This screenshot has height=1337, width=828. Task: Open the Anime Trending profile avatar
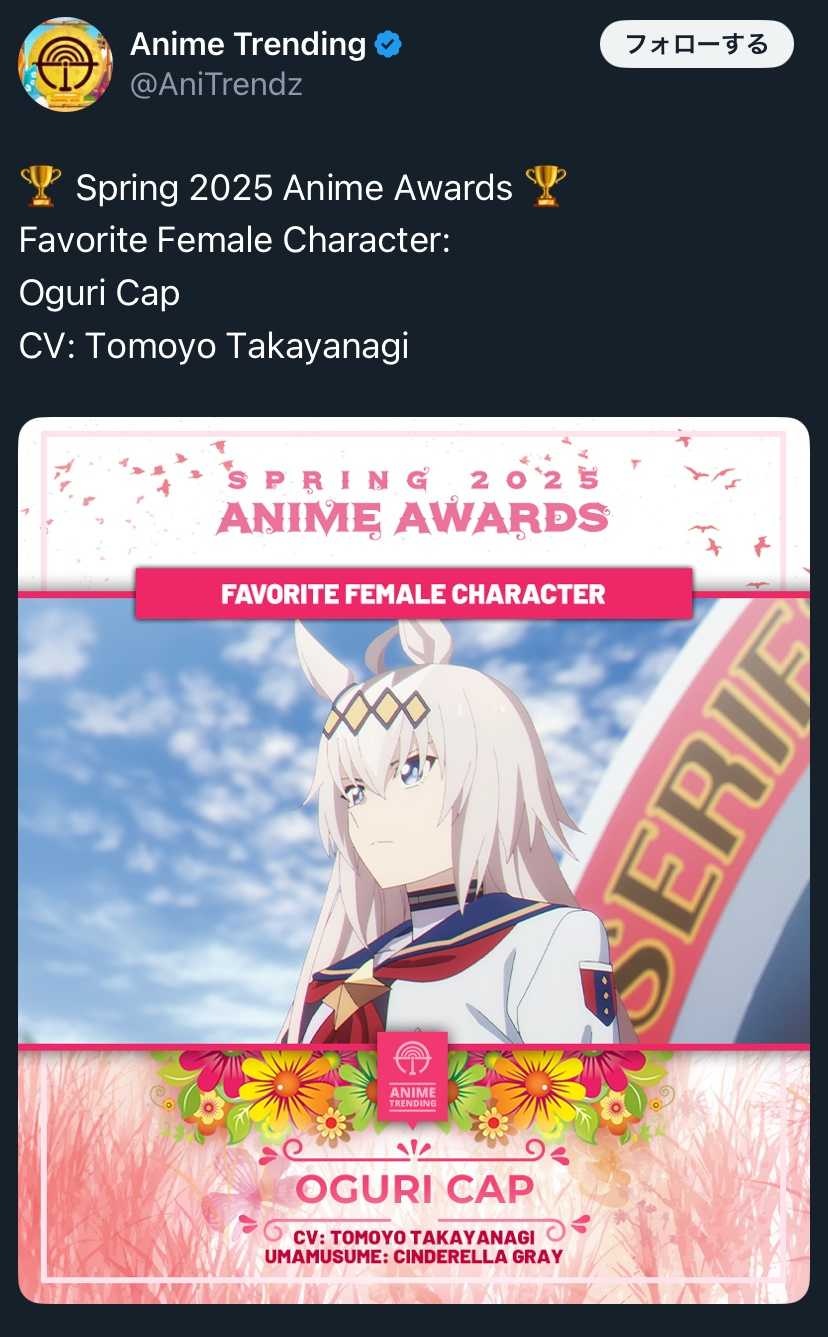[65, 63]
